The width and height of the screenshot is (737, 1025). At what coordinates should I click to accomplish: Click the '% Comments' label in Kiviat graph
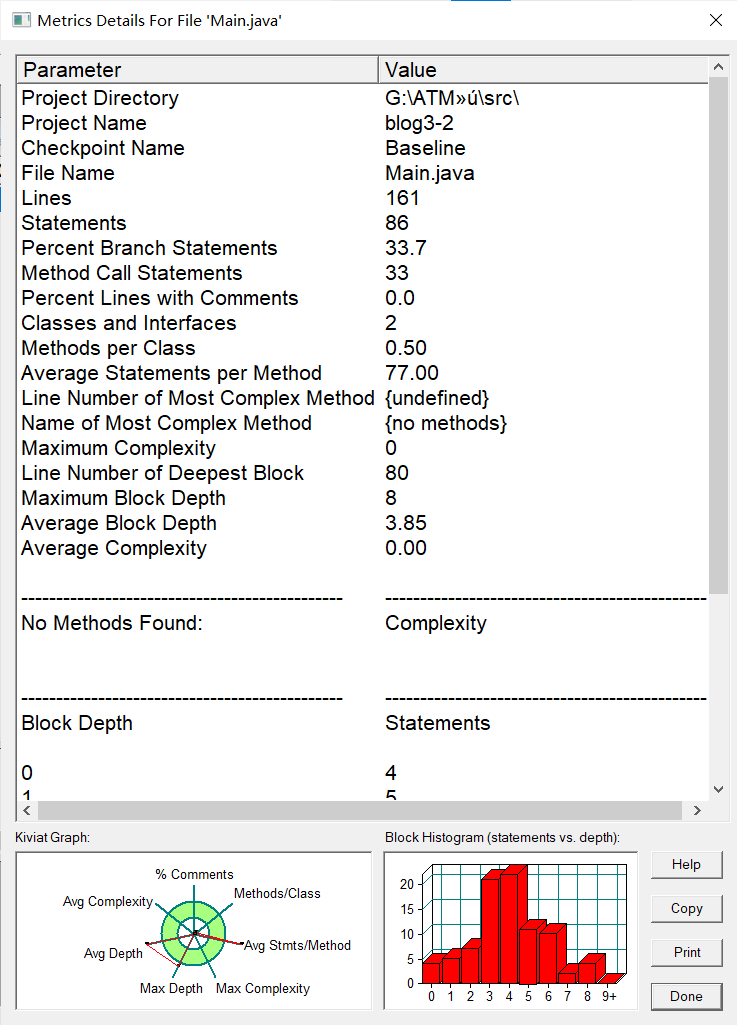(194, 874)
